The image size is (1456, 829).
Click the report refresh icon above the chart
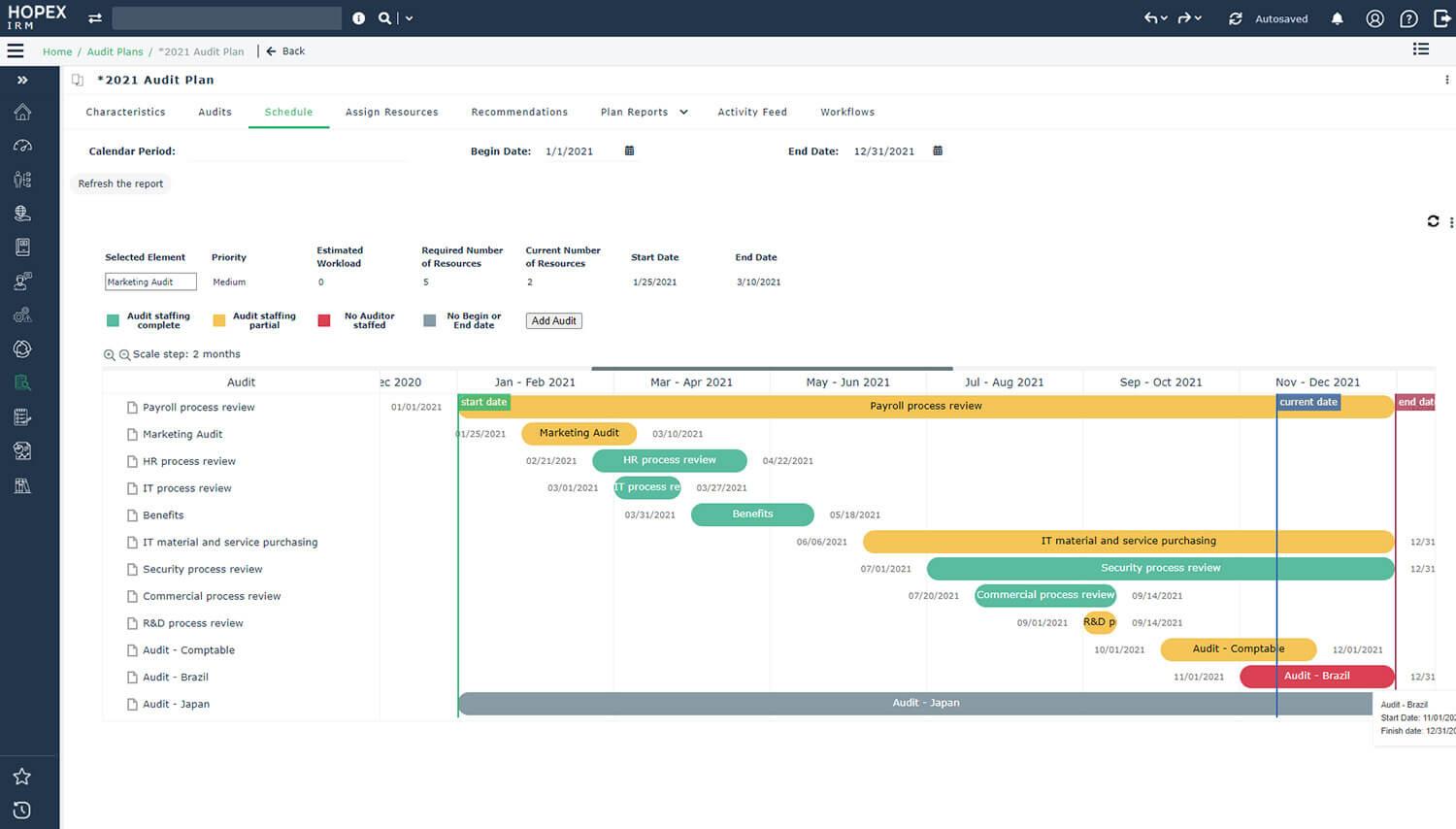1433,221
